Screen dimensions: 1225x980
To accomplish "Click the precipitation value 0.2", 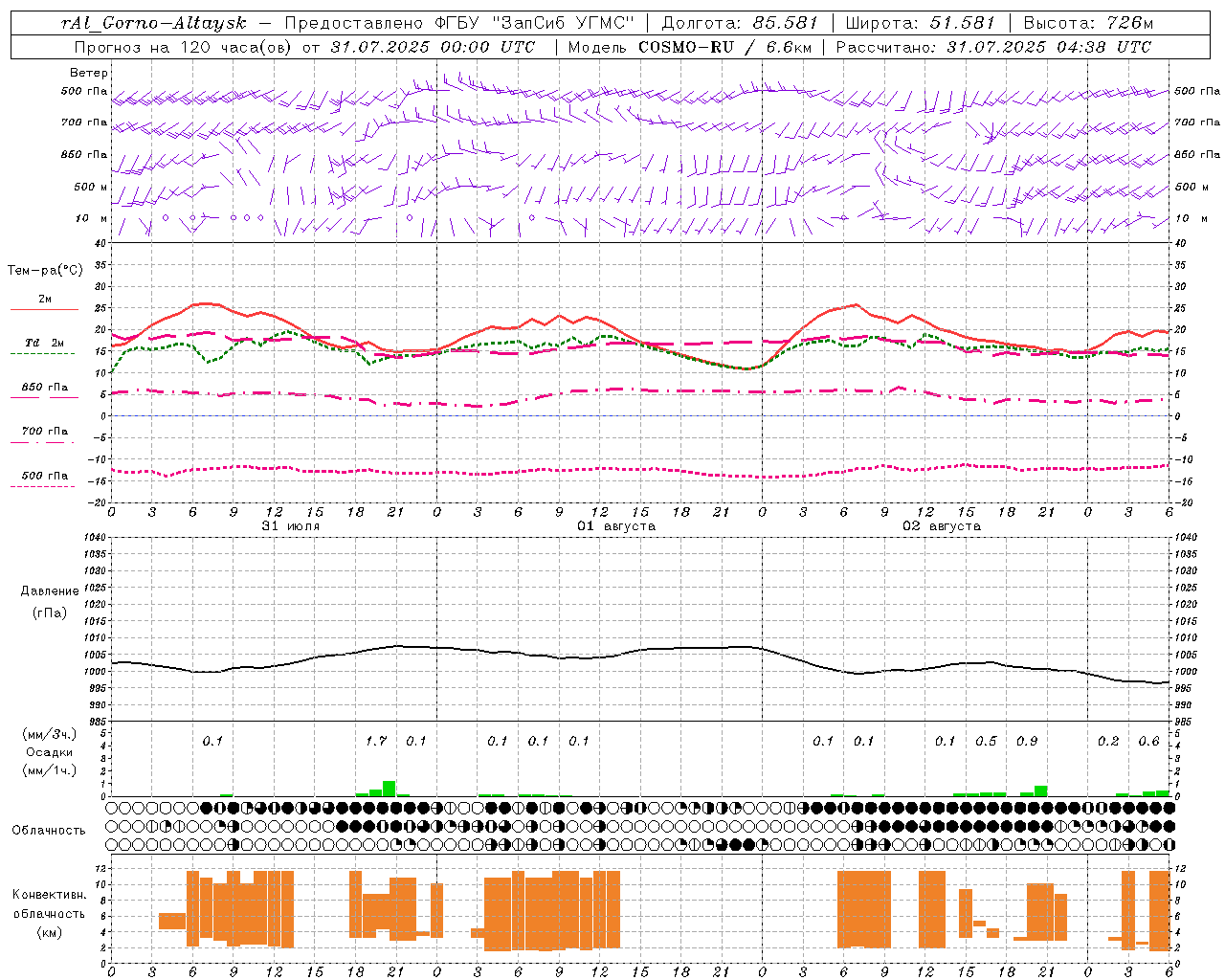I will (1108, 741).
